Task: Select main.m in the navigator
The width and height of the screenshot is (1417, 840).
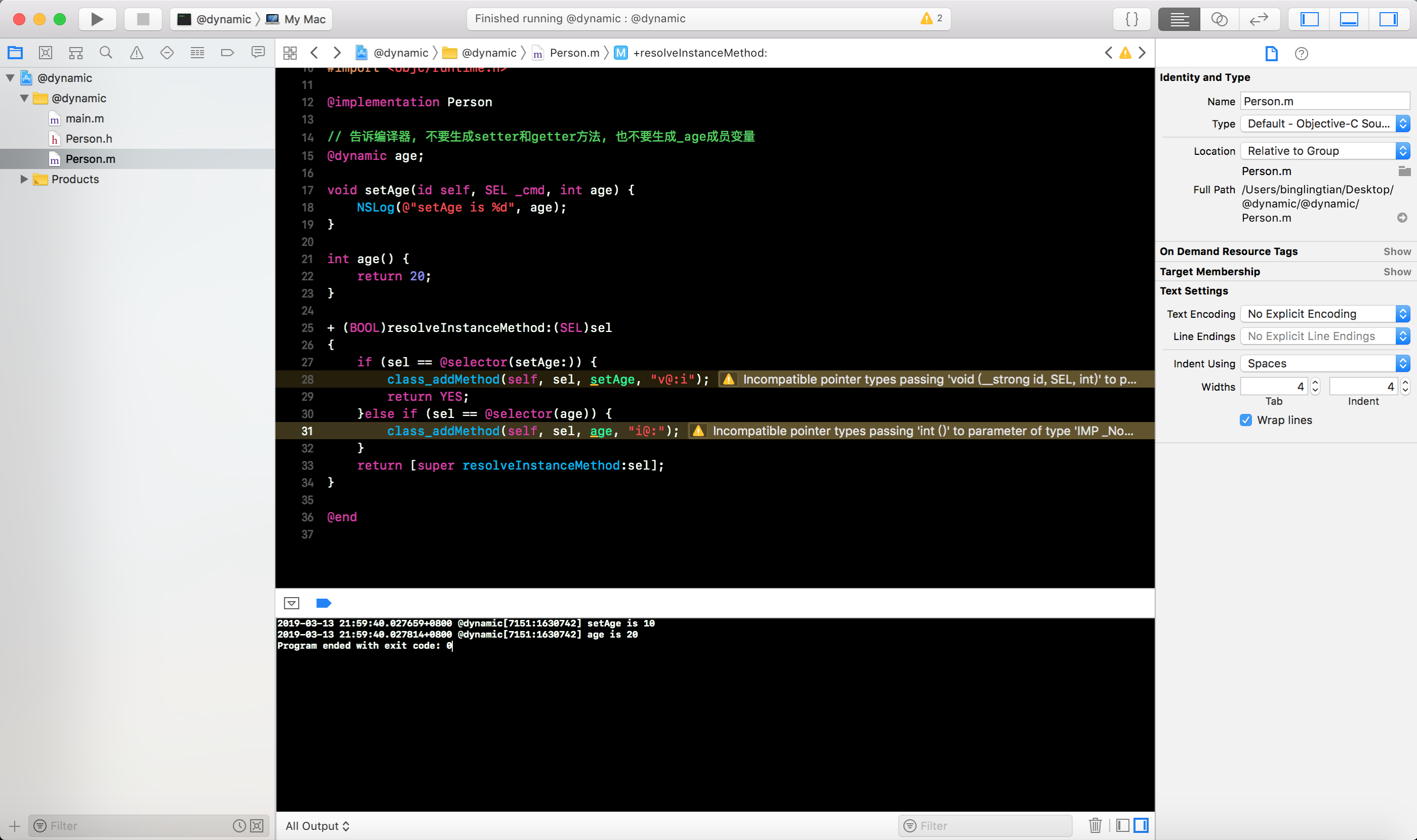Action: (85, 119)
